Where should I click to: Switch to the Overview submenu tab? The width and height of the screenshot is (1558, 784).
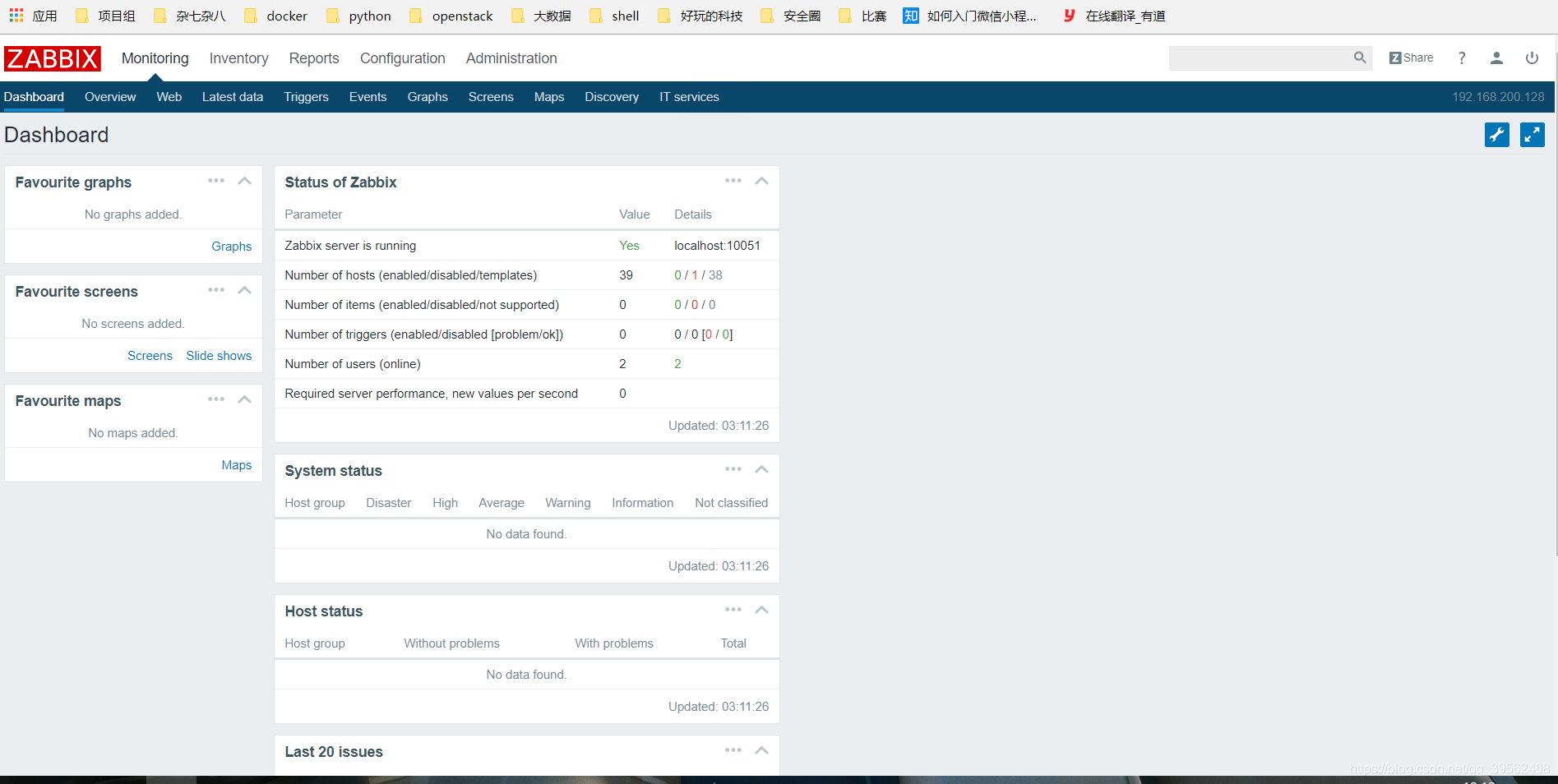point(110,97)
